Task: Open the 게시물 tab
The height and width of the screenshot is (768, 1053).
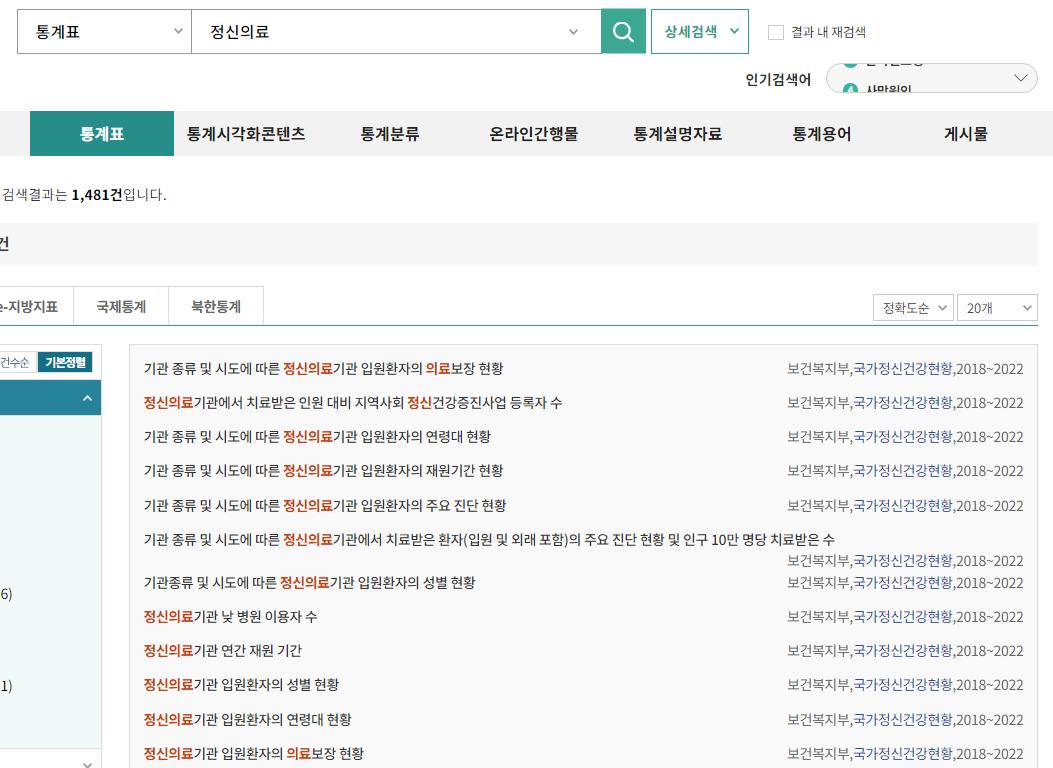Action: pos(966,134)
